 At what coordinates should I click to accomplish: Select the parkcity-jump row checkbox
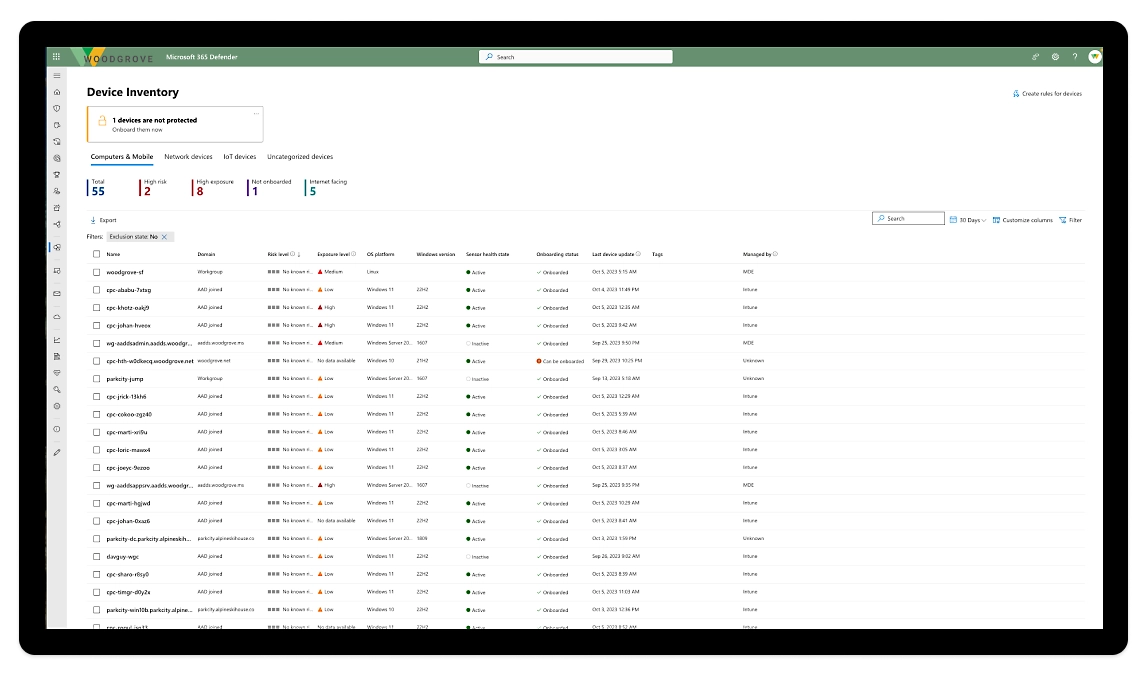pos(96,379)
